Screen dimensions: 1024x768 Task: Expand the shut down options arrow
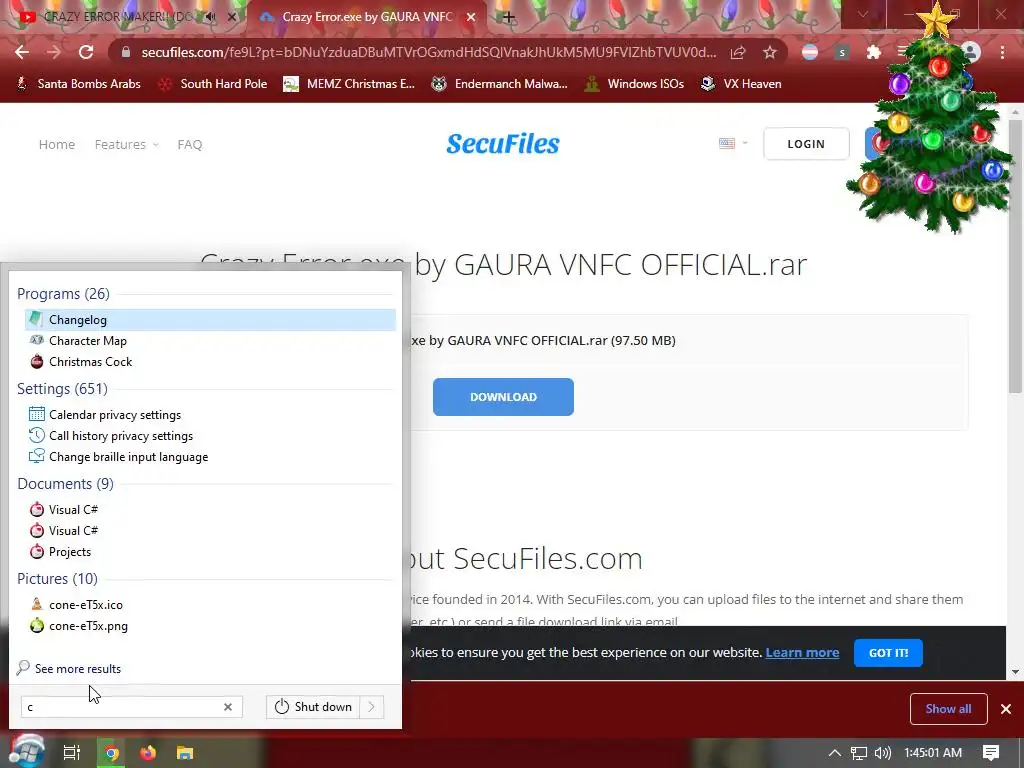pyautogui.click(x=372, y=707)
